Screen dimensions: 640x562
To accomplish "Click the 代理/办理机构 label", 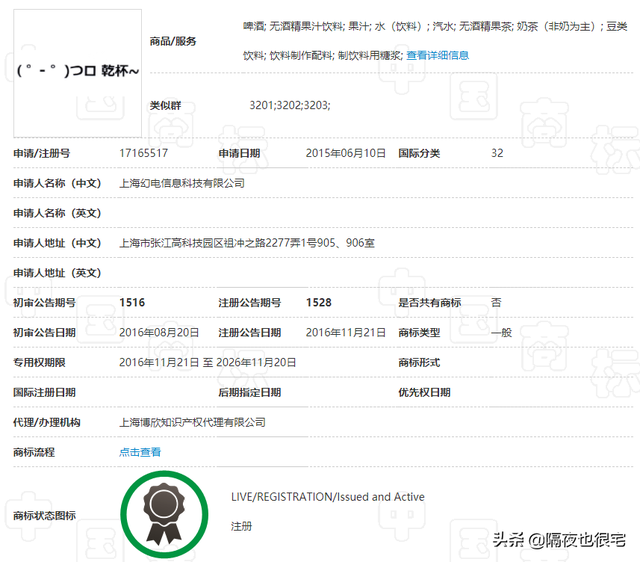I will (x=47, y=422).
